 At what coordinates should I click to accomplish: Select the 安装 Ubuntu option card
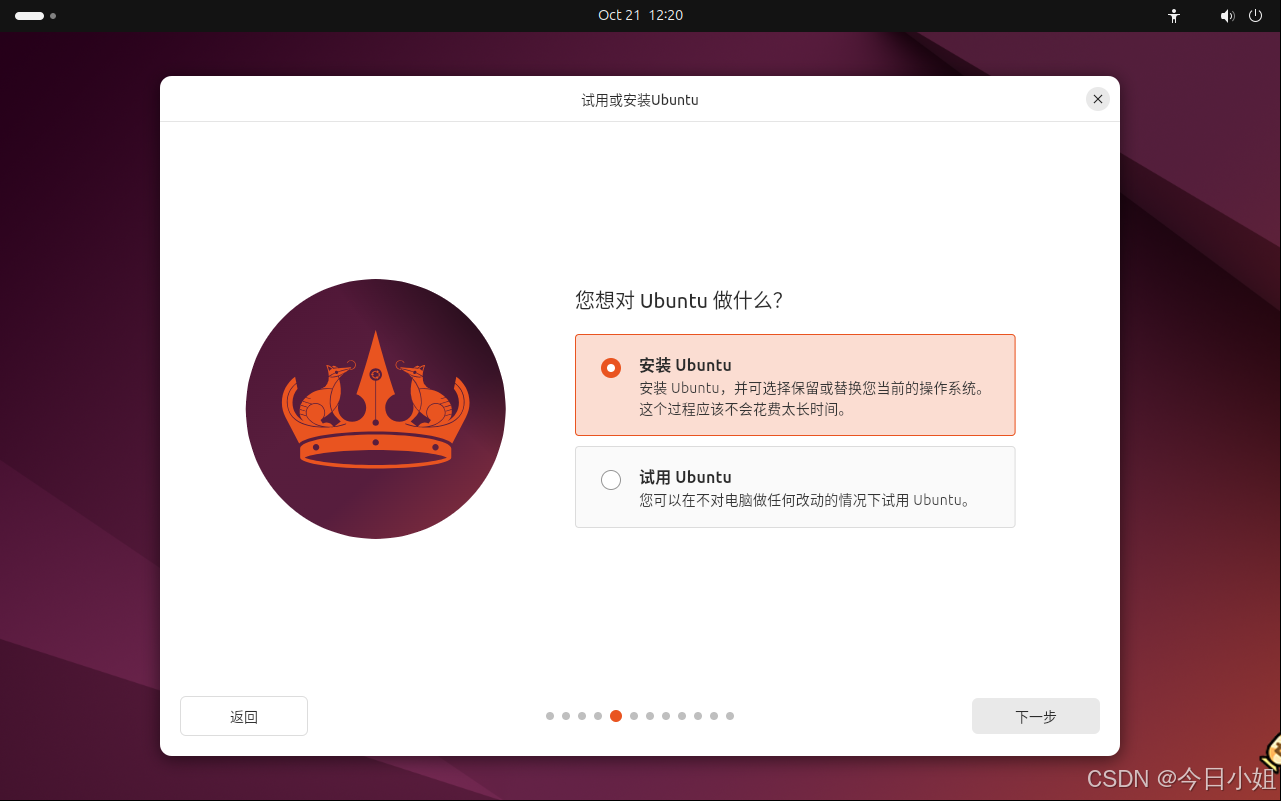tap(795, 384)
